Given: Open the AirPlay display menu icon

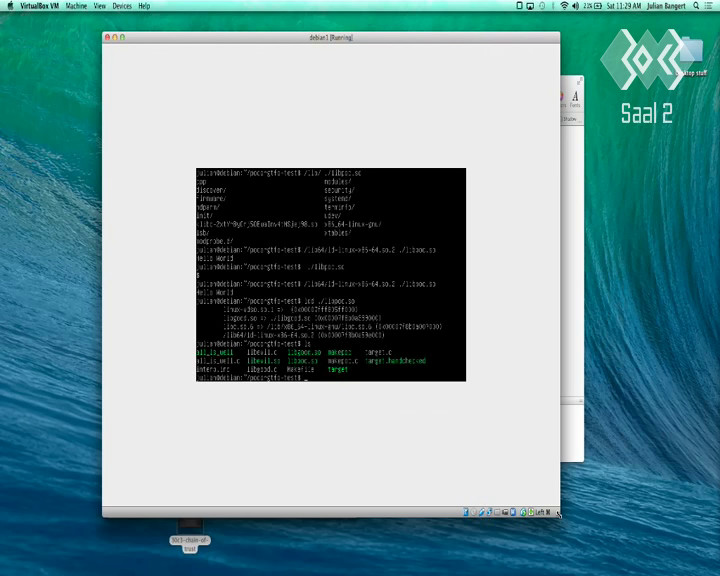Looking at the screenshot, I should pos(530,6).
